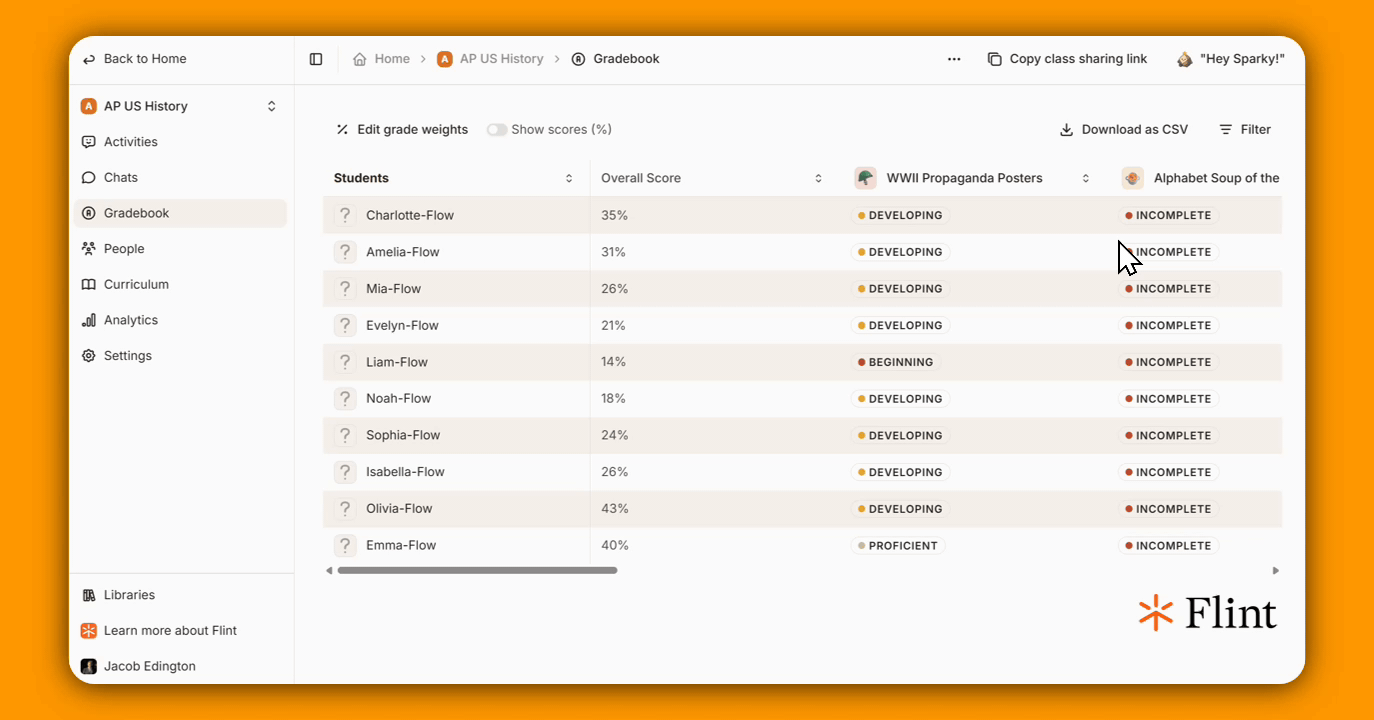Click the Isabella-Flow student name
Viewport: 1374px width, 720px height.
click(405, 472)
